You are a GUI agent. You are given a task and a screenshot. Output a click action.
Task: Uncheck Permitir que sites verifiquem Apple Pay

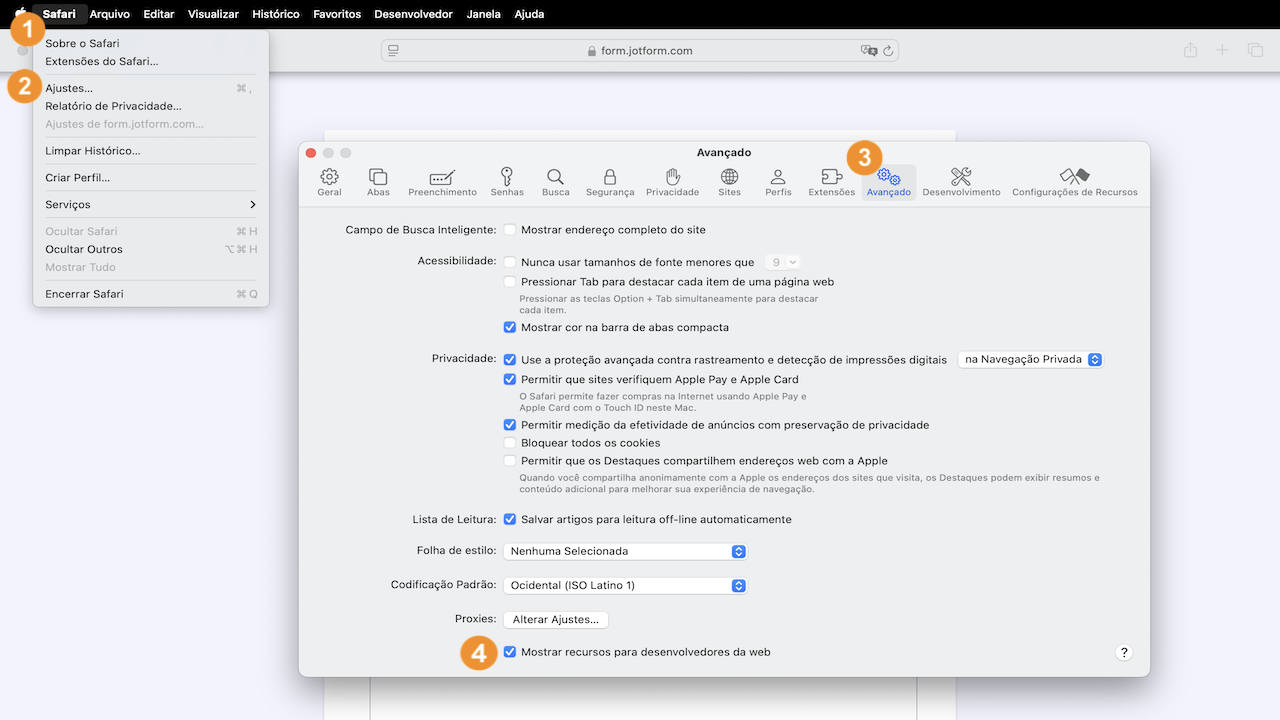510,380
